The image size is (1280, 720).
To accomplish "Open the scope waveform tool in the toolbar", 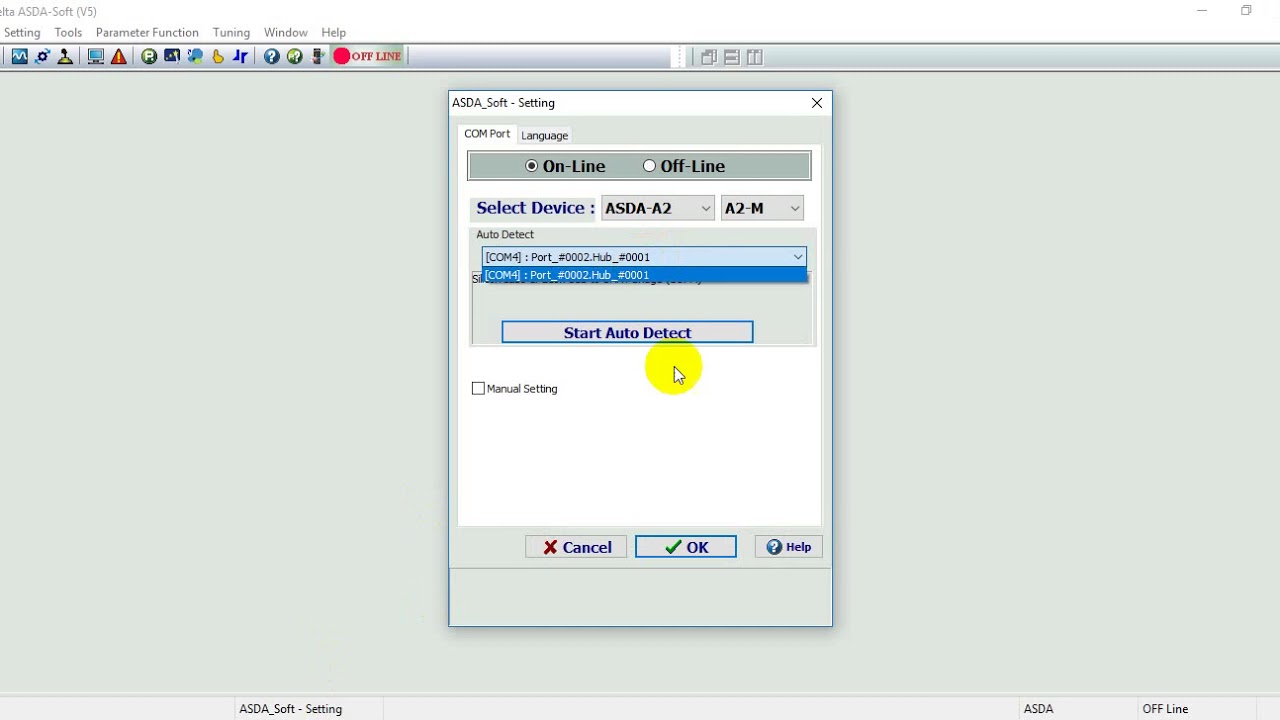I will pos(19,57).
